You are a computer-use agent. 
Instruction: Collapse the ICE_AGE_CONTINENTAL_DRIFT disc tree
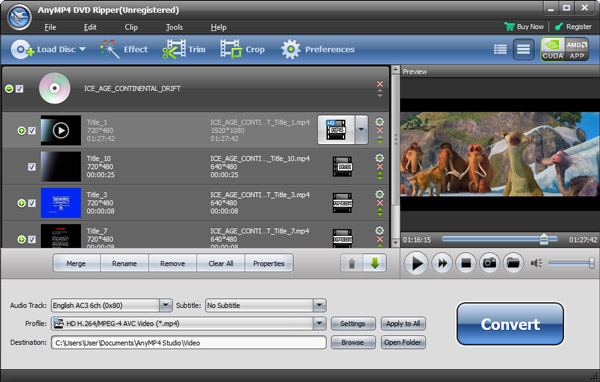coord(9,89)
